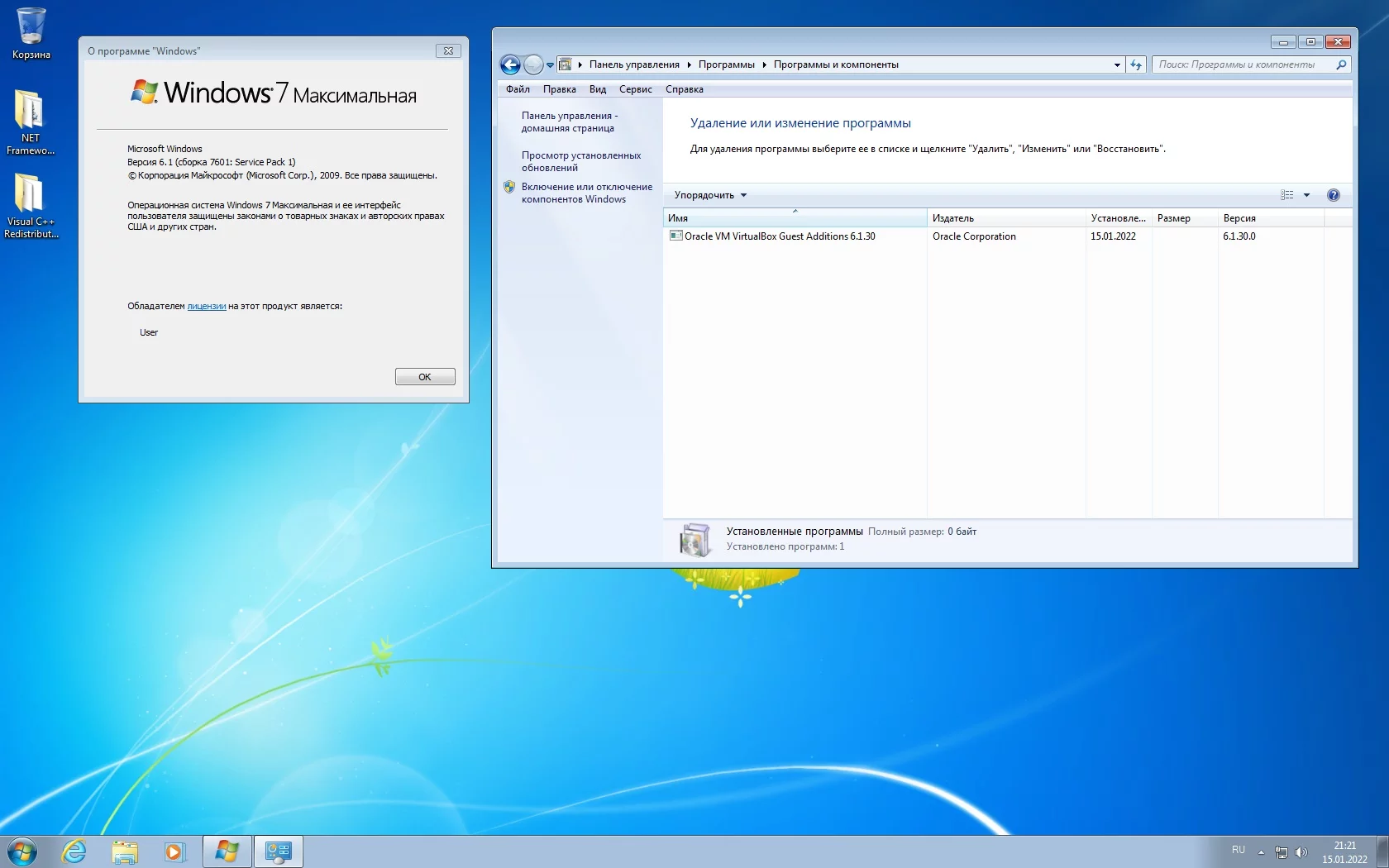Sort by the Версия column header
The image size is (1389, 868).
pos(1271,218)
